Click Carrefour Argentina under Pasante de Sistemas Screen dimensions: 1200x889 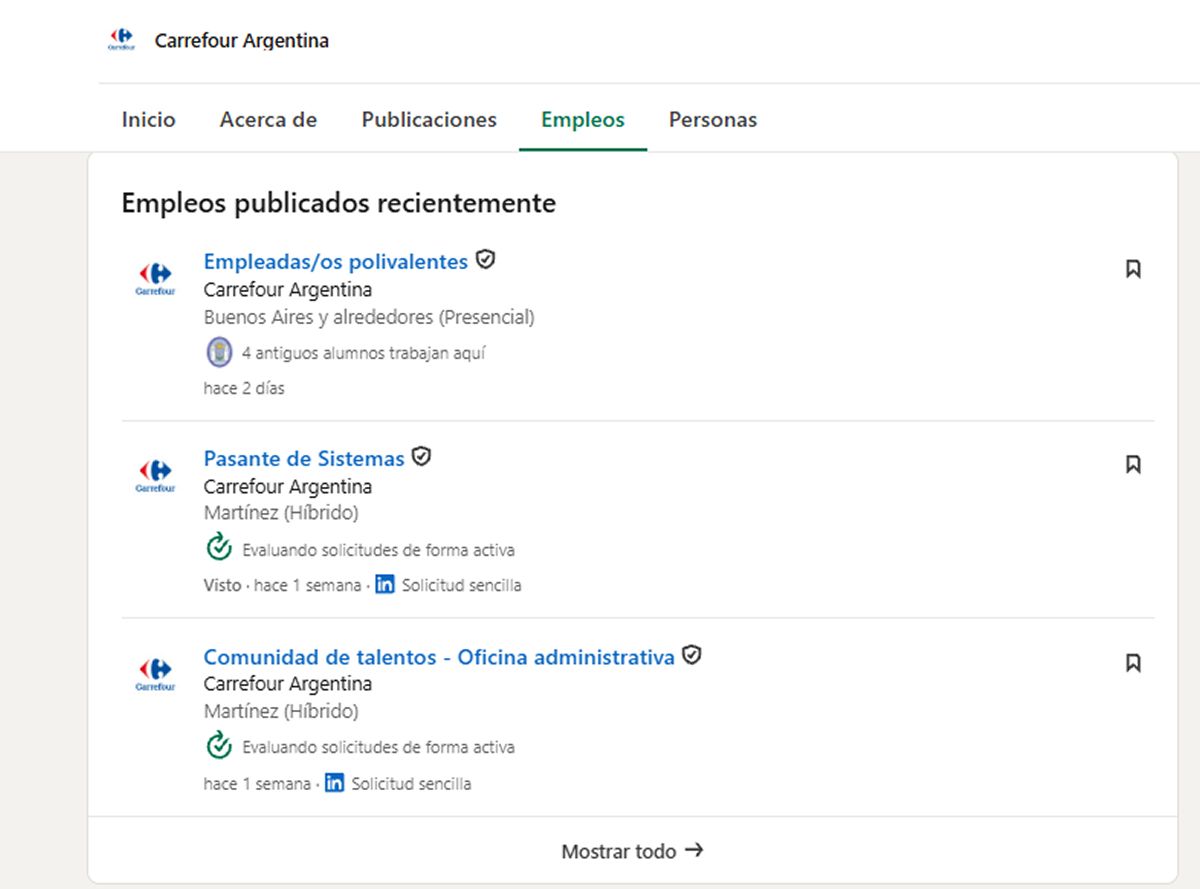pos(288,487)
